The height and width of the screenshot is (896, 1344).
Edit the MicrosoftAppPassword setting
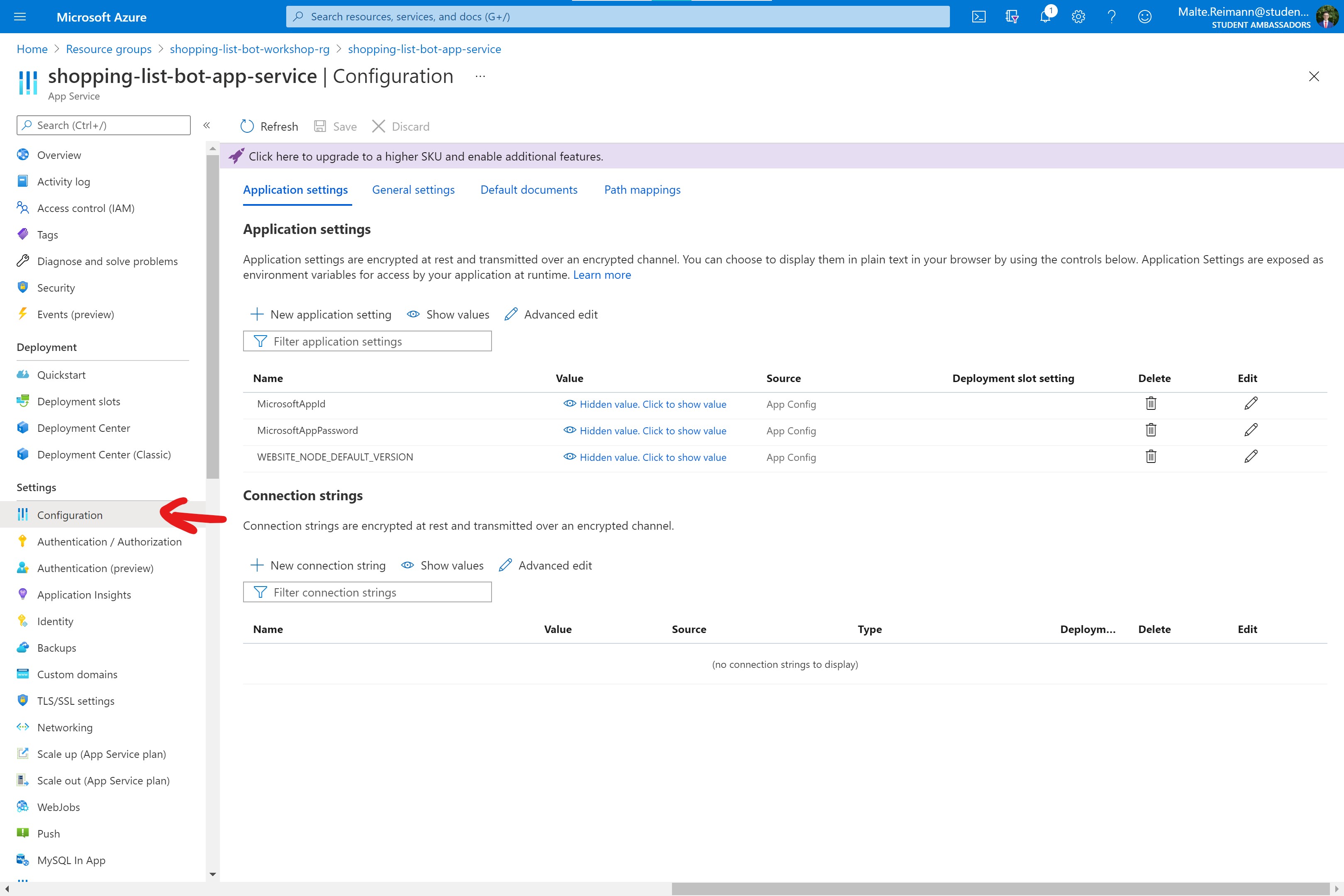click(x=1251, y=430)
